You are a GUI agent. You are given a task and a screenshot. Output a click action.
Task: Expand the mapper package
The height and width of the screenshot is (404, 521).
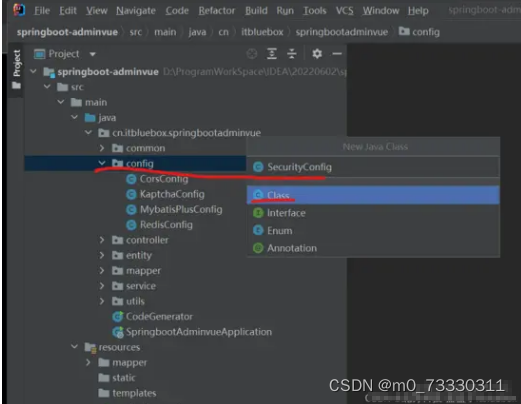coord(102,270)
